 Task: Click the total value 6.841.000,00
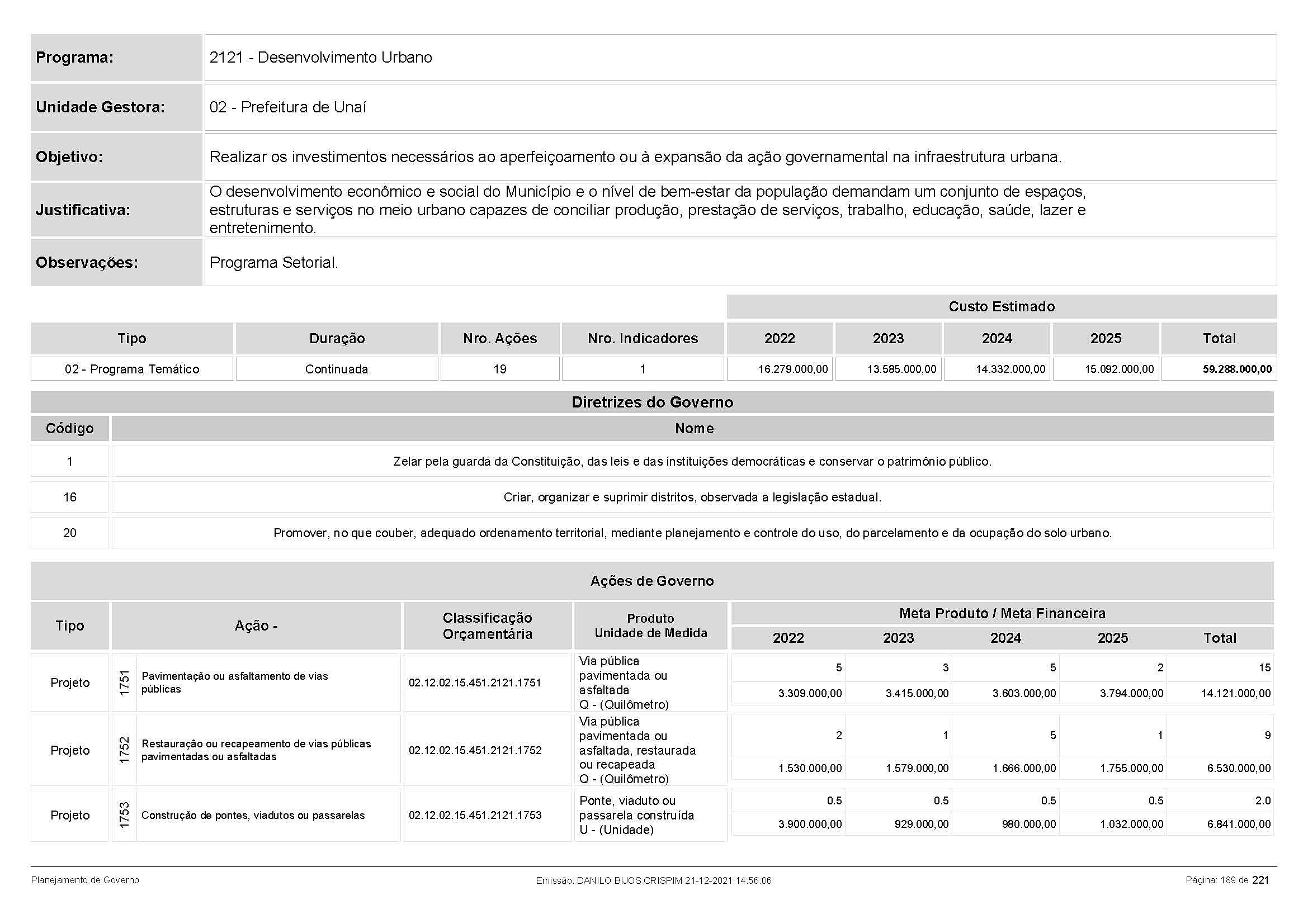click(1239, 824)
